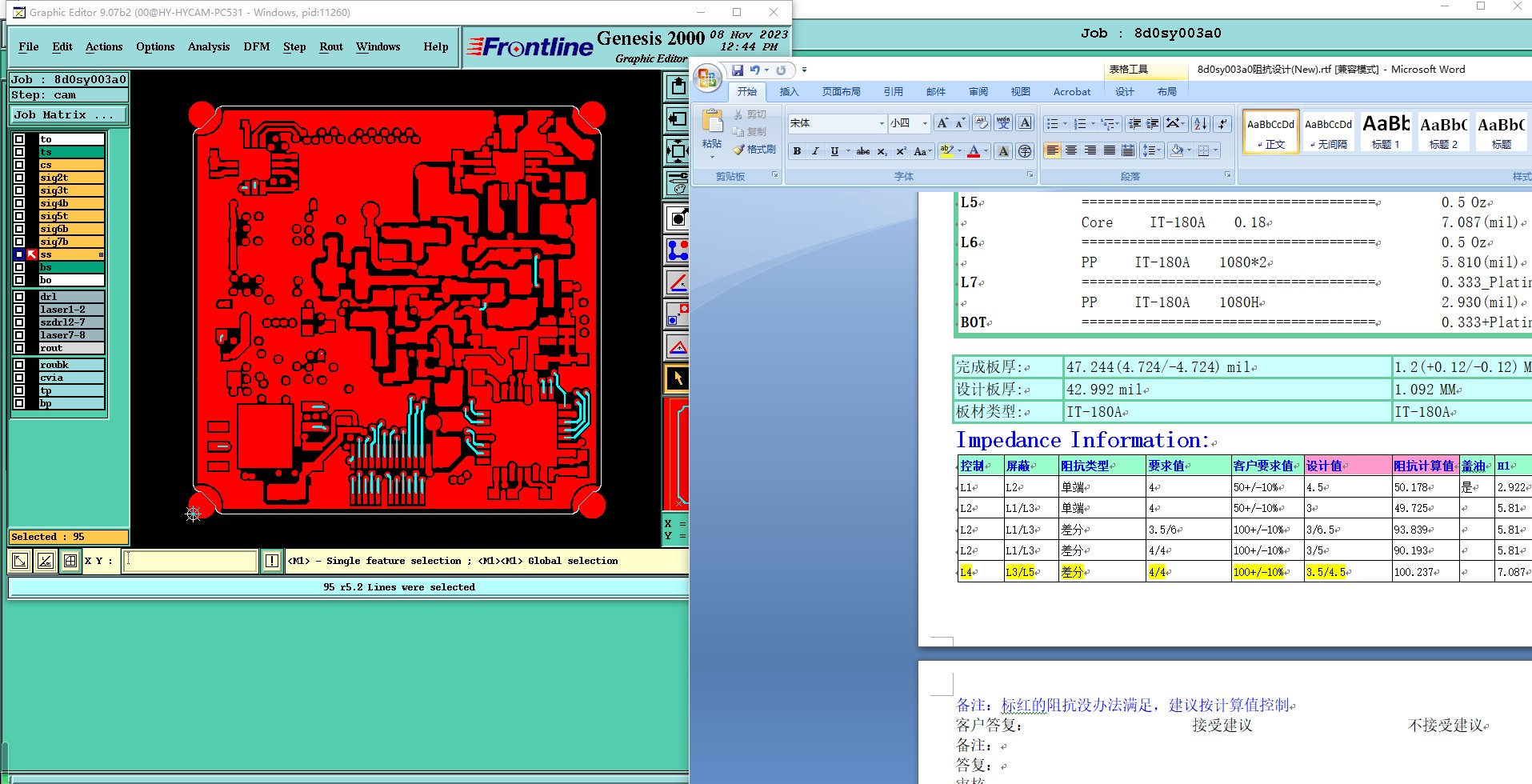The height and width of the screenshot is (784, 1532).
Task: Click the Shrink Font icon
Action: coord(960,123)
